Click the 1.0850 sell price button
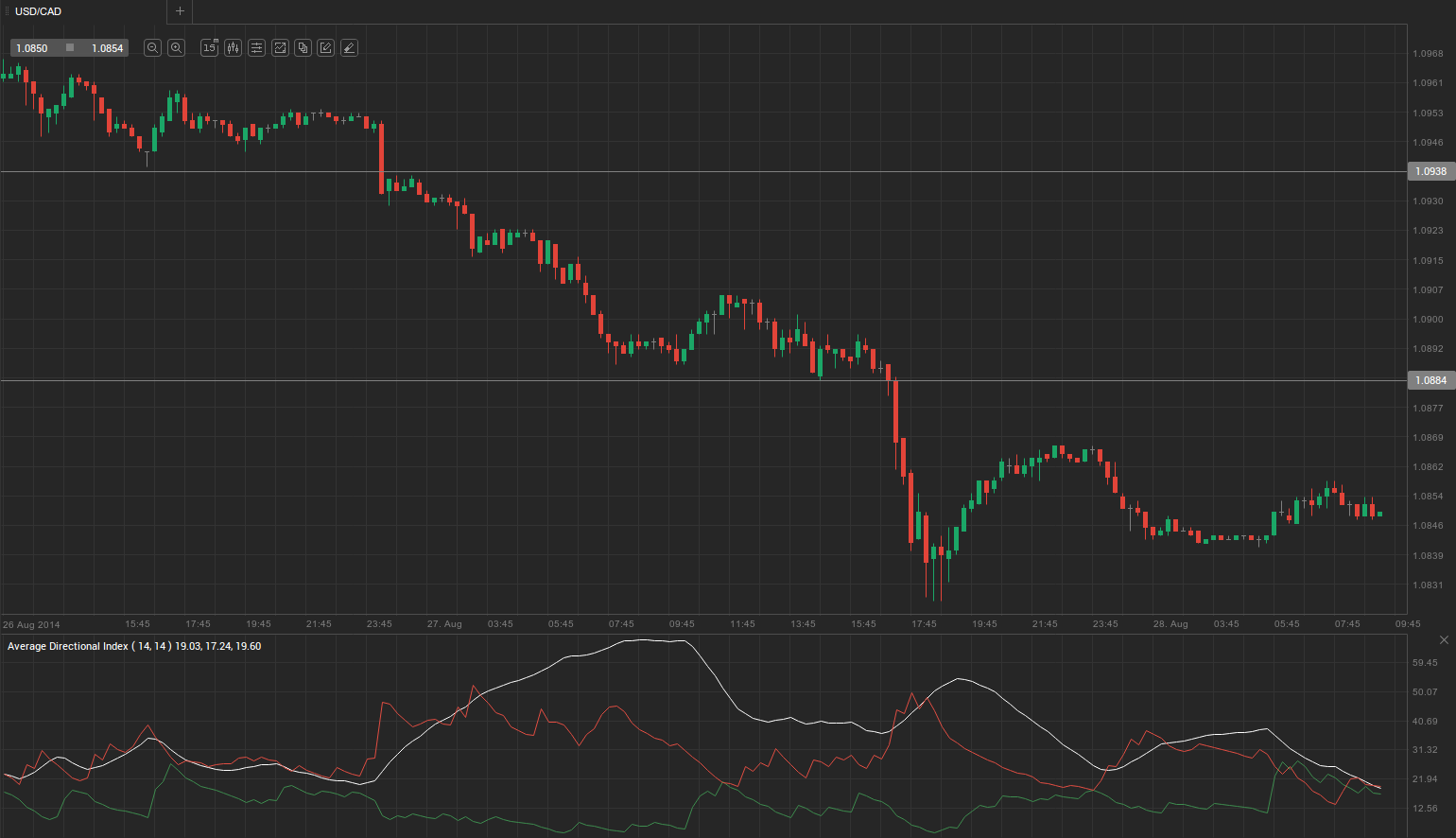Image resolution: width=1456 pixels, height=838 pixels. (x=32, y=48)
